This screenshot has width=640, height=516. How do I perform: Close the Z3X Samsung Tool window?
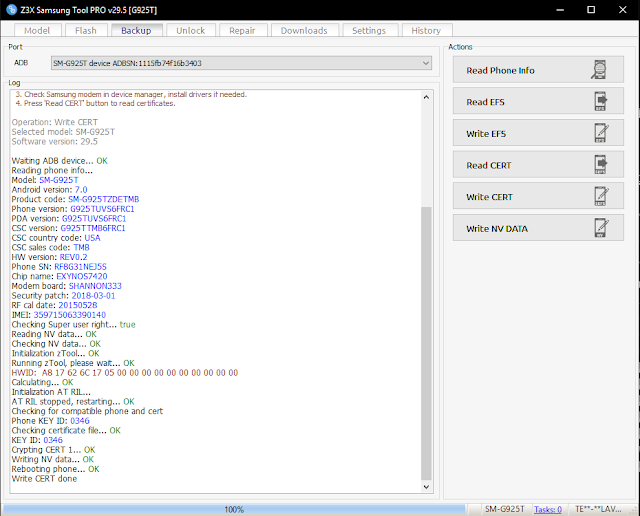pos(622,10)
